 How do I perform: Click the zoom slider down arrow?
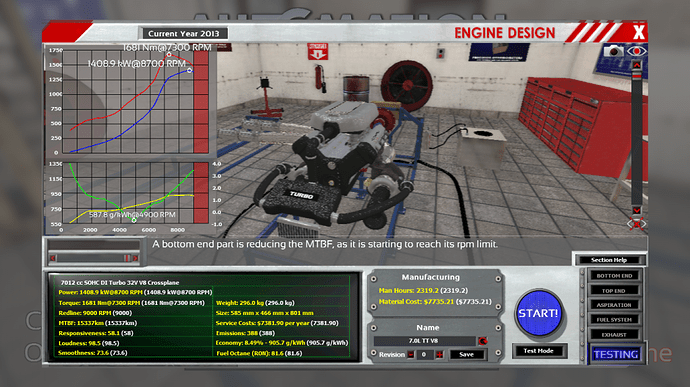(637, 210)
